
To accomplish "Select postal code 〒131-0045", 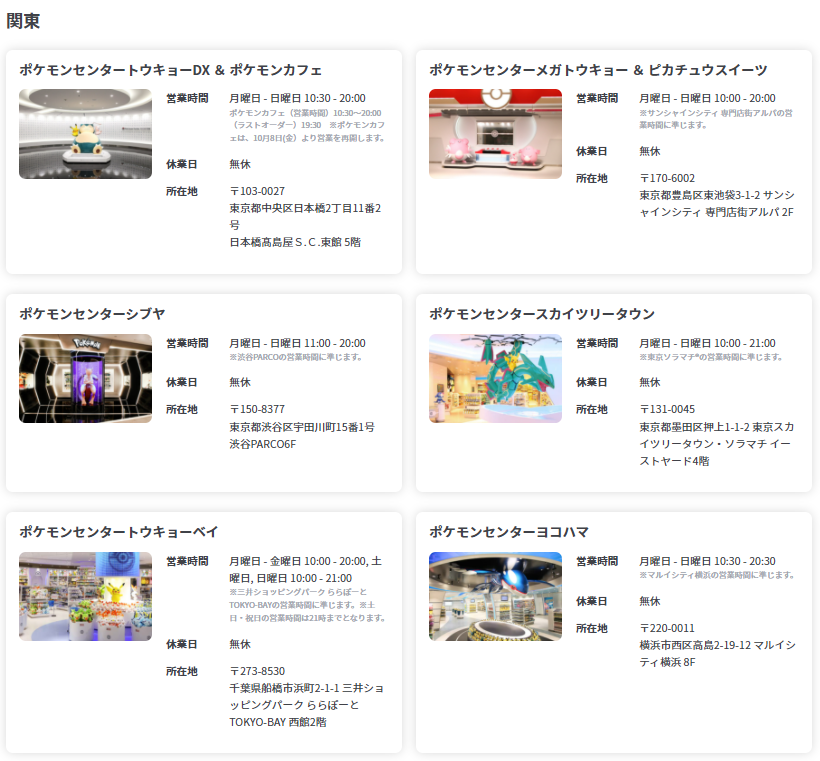I will (667, 410).
